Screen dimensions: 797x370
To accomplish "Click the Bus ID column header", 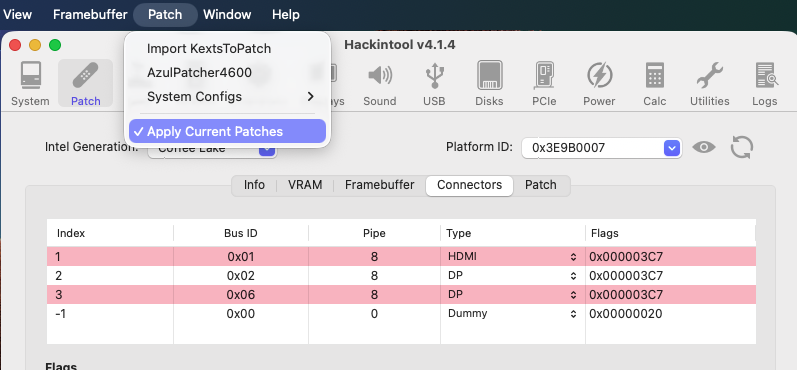I will point(241,233).
